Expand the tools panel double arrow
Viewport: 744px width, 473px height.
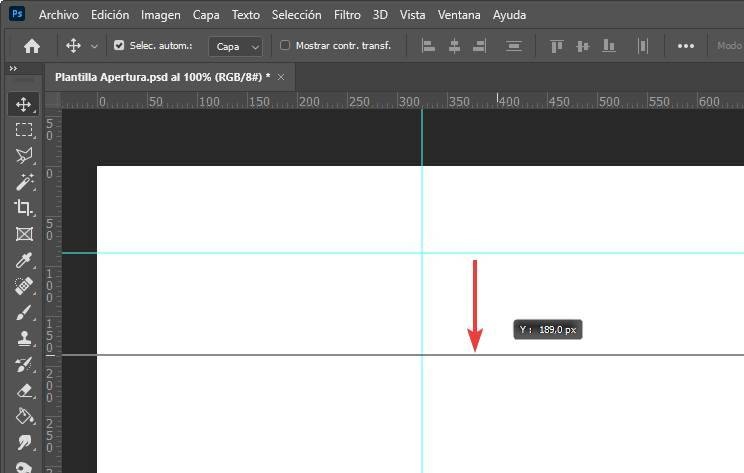13,68
